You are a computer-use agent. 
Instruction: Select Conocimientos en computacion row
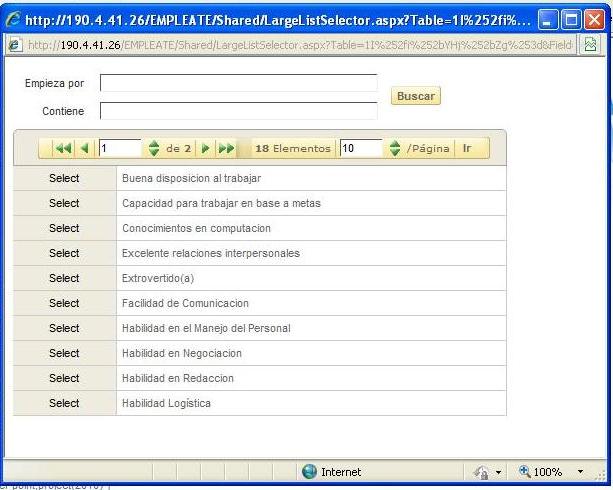pos(64,228)
